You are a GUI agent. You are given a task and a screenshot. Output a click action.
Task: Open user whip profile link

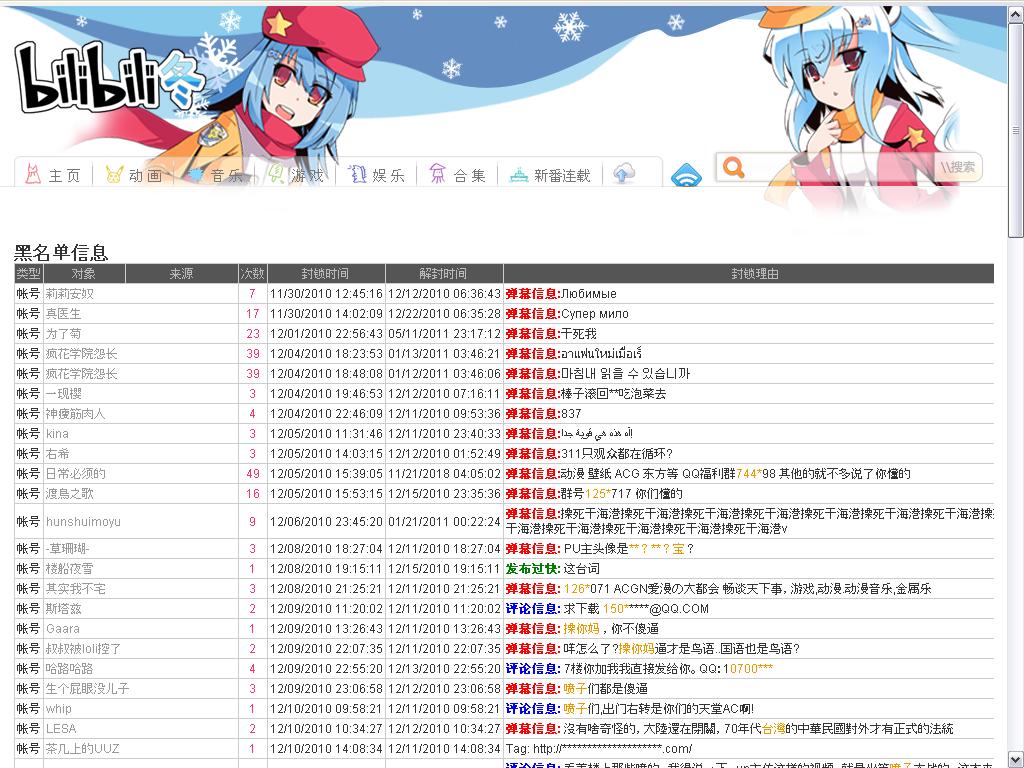pos(59,709)
